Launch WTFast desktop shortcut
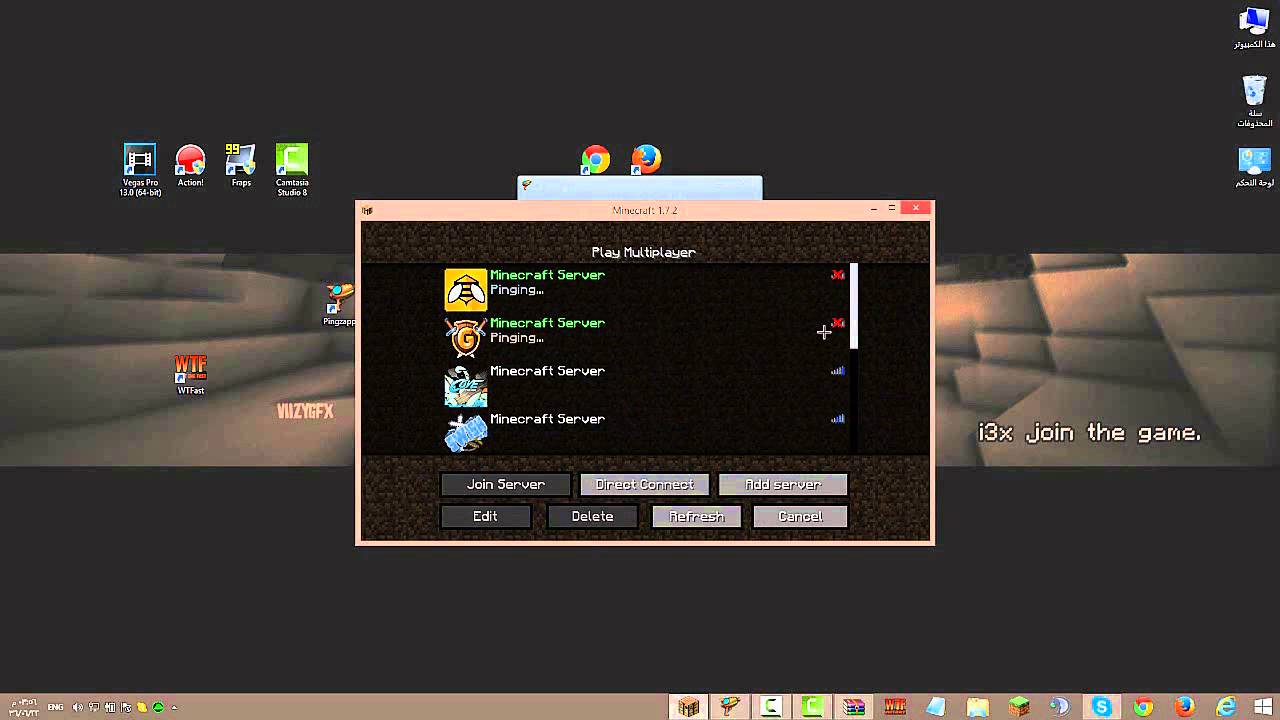1280x720 pixels. [x=190, y=374]
